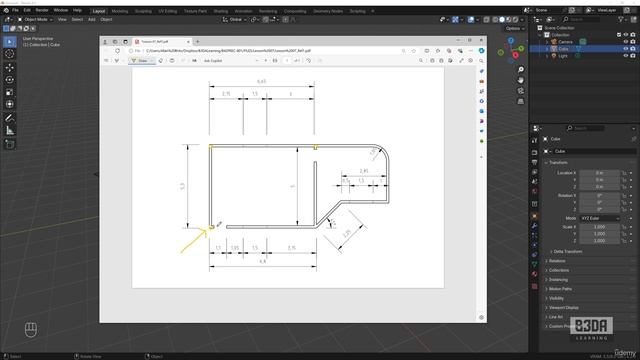Switch orthographic/perspective view grid icon
This screenshot has width=640, height=360.
coord(520,101)
